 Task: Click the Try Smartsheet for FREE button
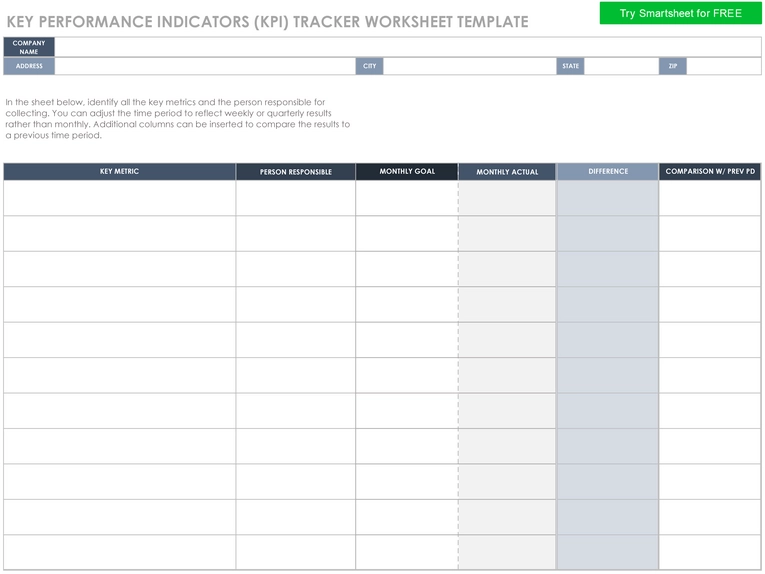(x=680, y=13)
